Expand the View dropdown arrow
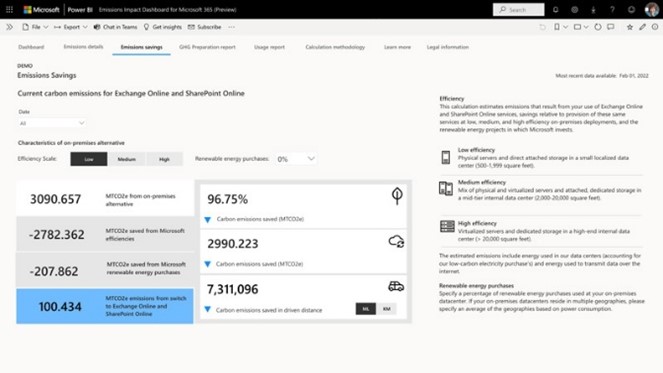This screenshot has width=663, height=373. 586,27
